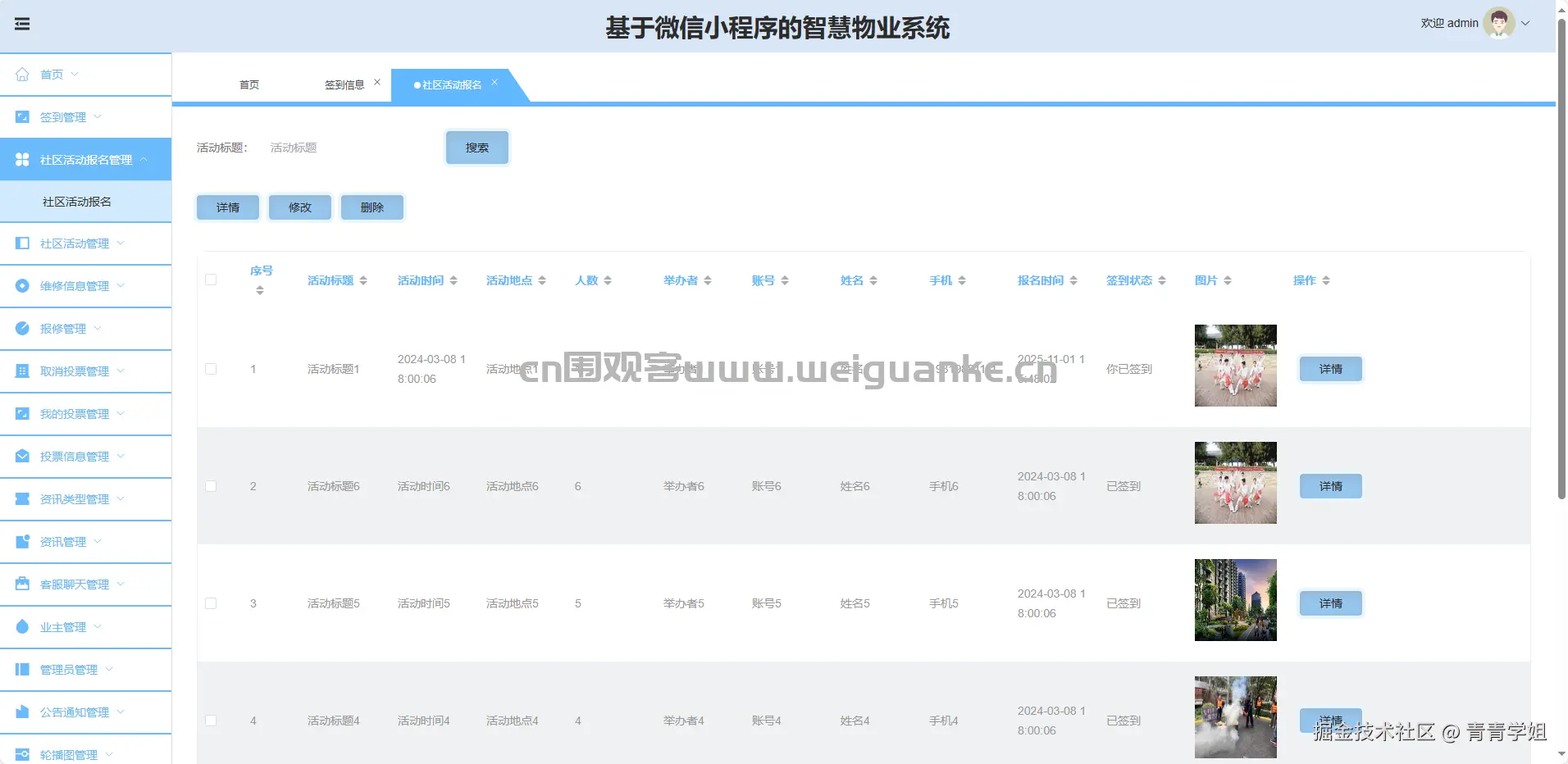1568x764 pixels.
Task: Open 公告通知管理 from the sidebar icon
Action: [21, 712]
